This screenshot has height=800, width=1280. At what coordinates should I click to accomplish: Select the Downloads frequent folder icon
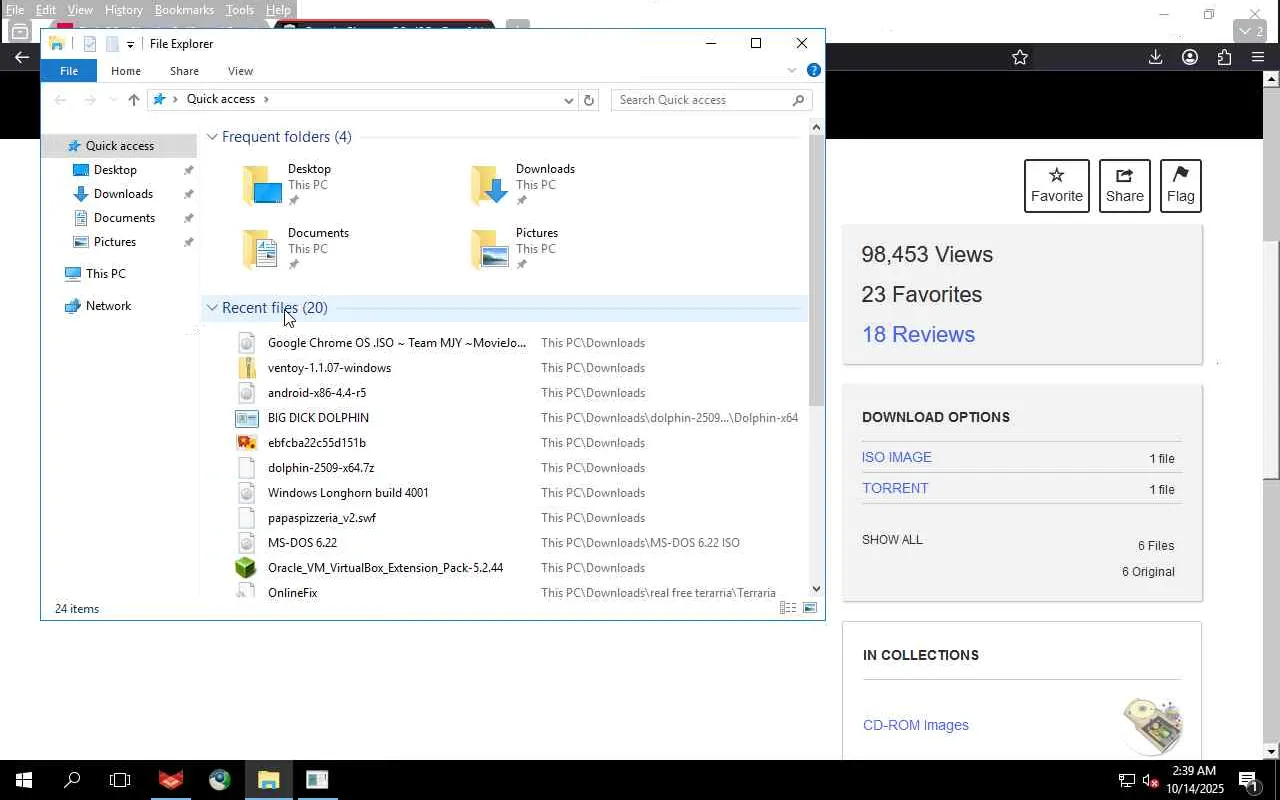pos(490,186)
